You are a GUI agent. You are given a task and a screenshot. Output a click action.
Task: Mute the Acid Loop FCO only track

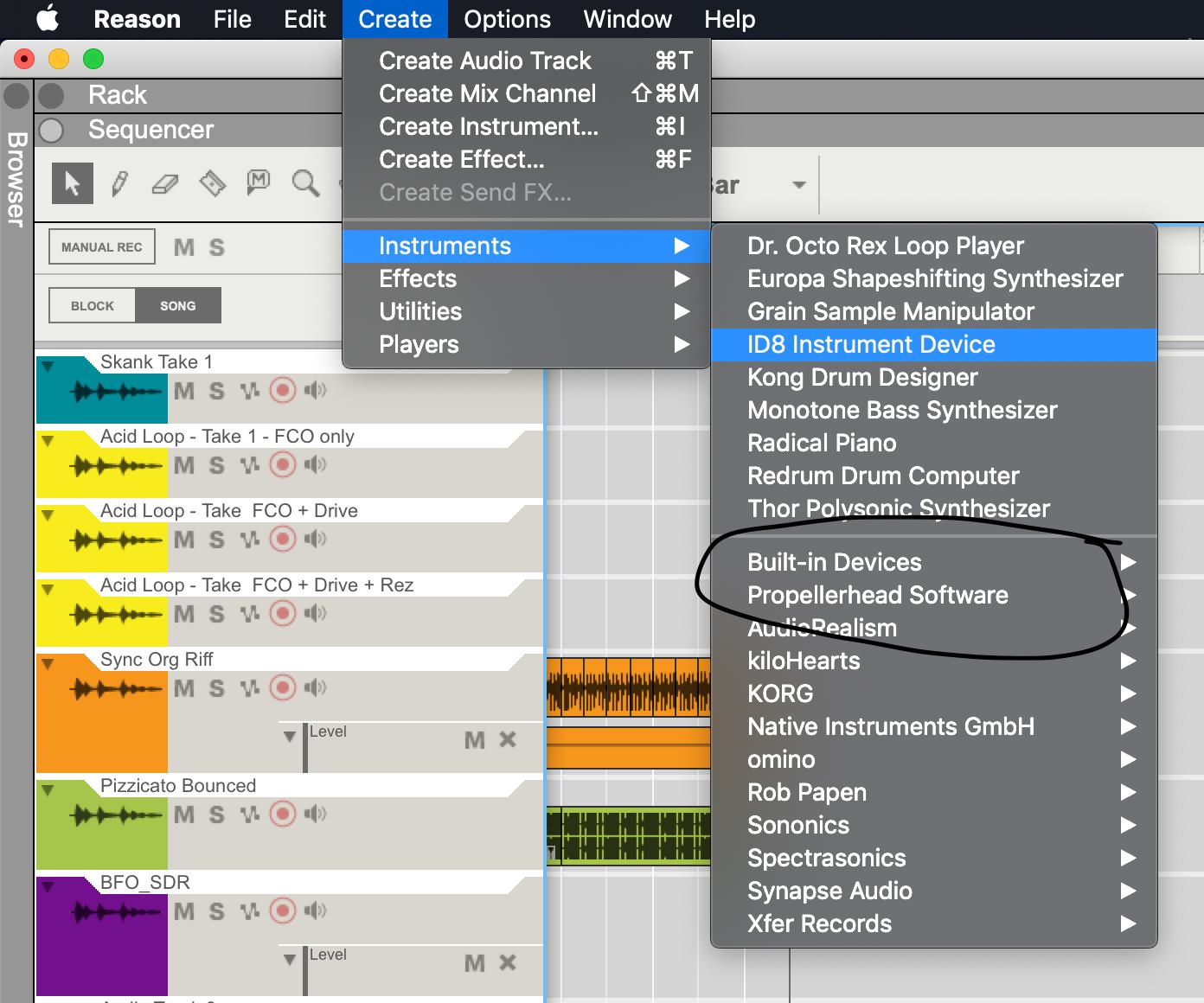tap(183, 465)
